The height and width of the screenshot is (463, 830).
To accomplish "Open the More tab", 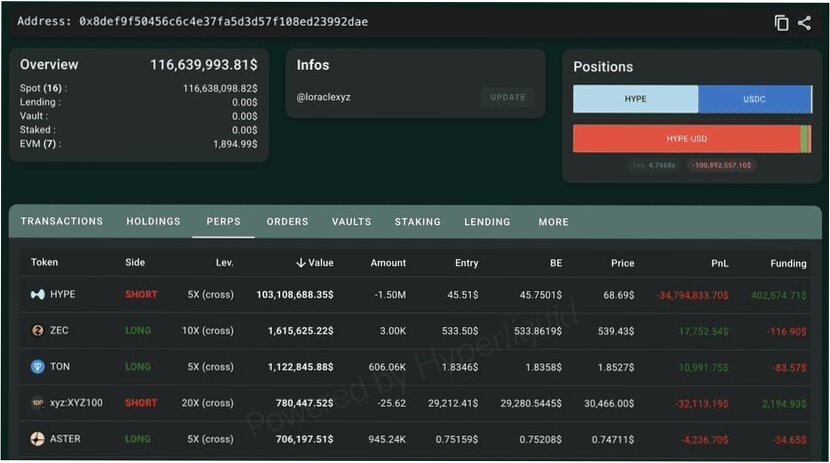I will pos(553,222).
